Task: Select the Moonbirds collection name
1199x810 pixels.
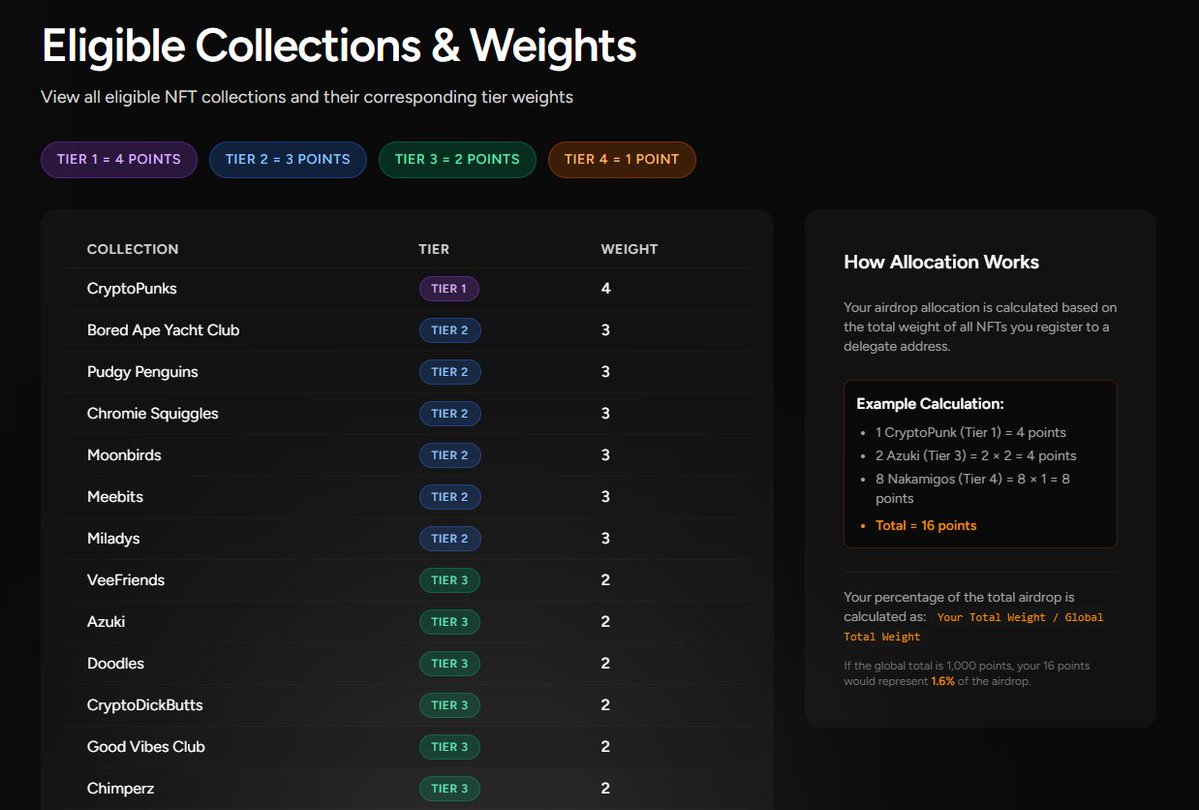Action: point(124,455)
